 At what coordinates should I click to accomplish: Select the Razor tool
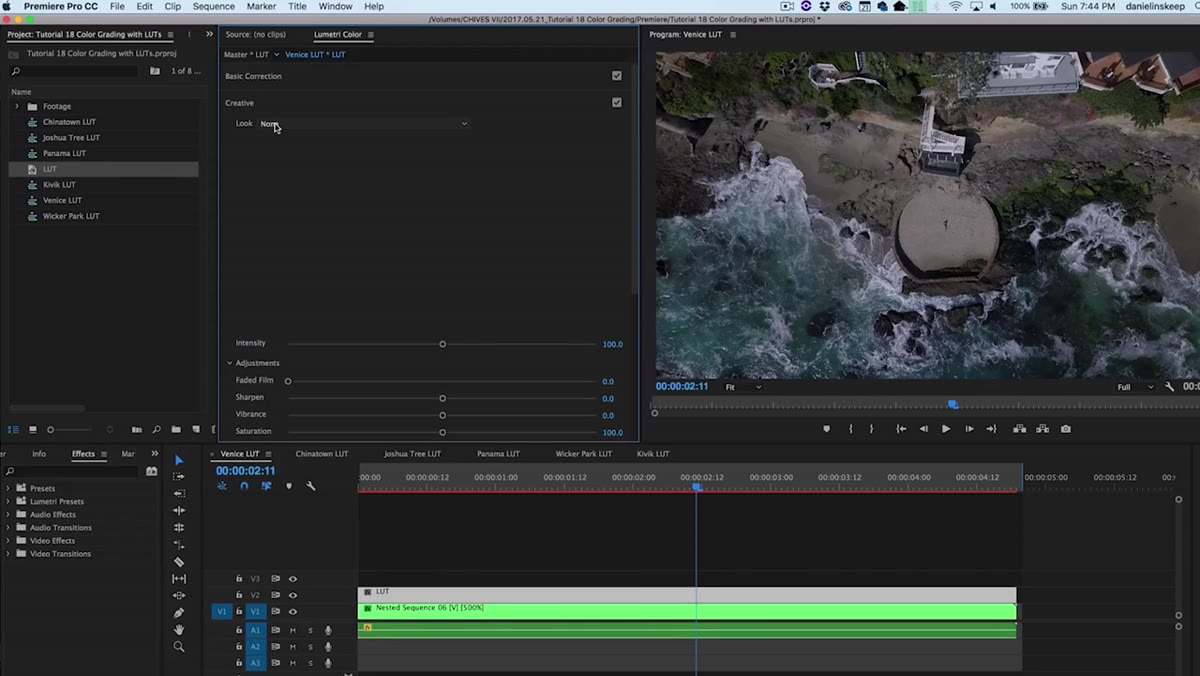click(x=179, y=562)
